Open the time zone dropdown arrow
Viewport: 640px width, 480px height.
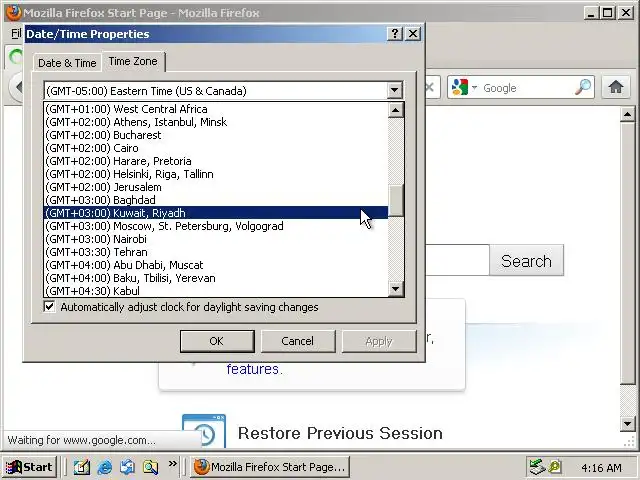click(x=395, y=90)
